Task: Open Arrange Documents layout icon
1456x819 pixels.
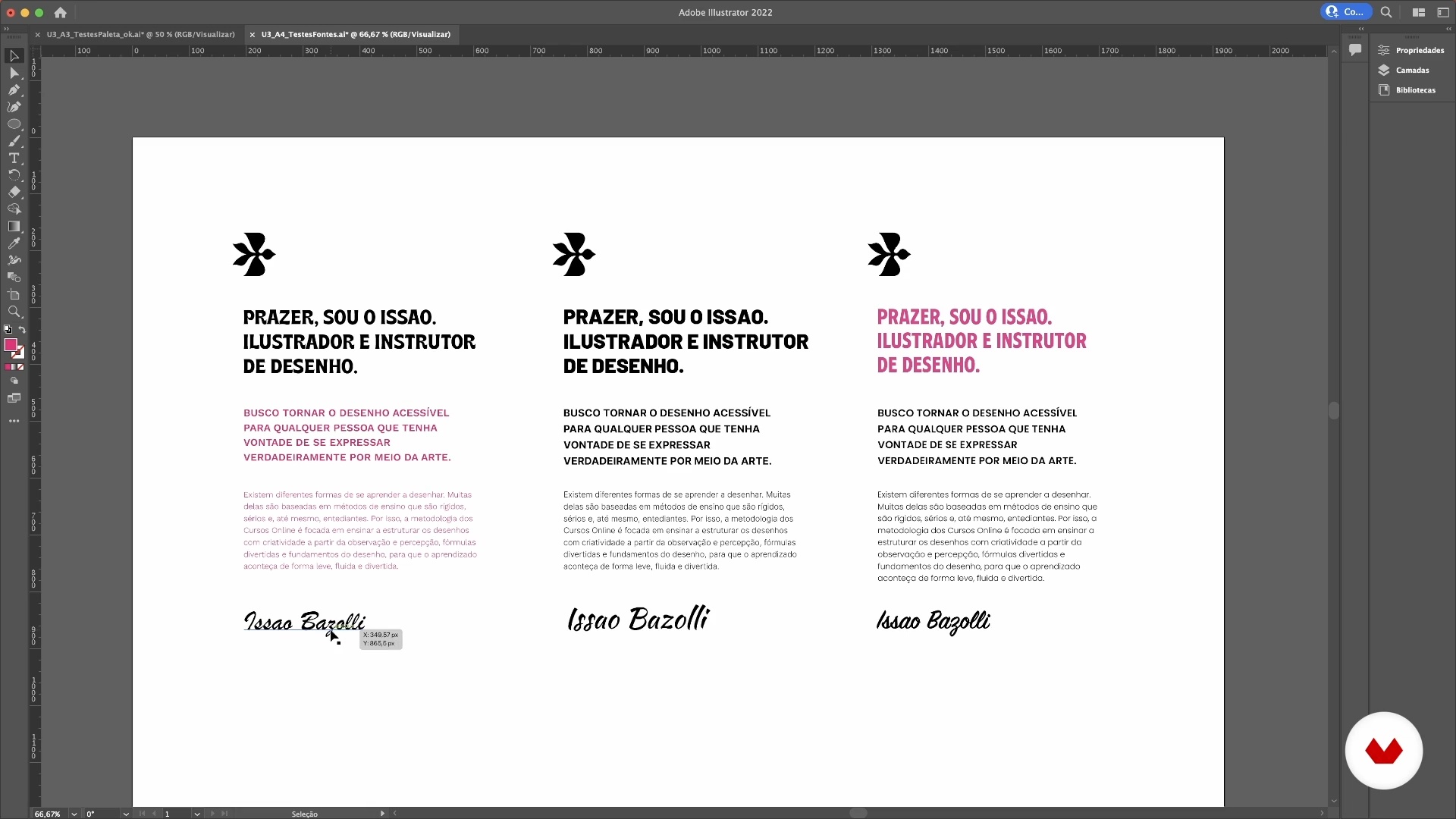Action: coord(1418,12)
